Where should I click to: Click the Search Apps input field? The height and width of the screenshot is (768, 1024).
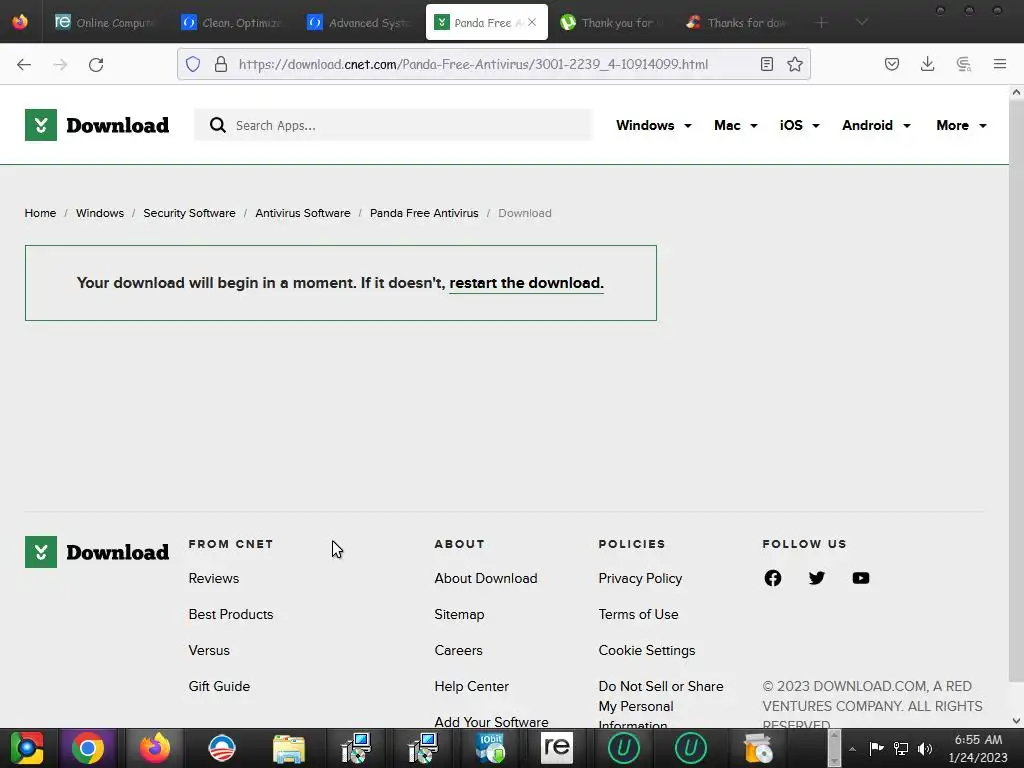(393, 125)
